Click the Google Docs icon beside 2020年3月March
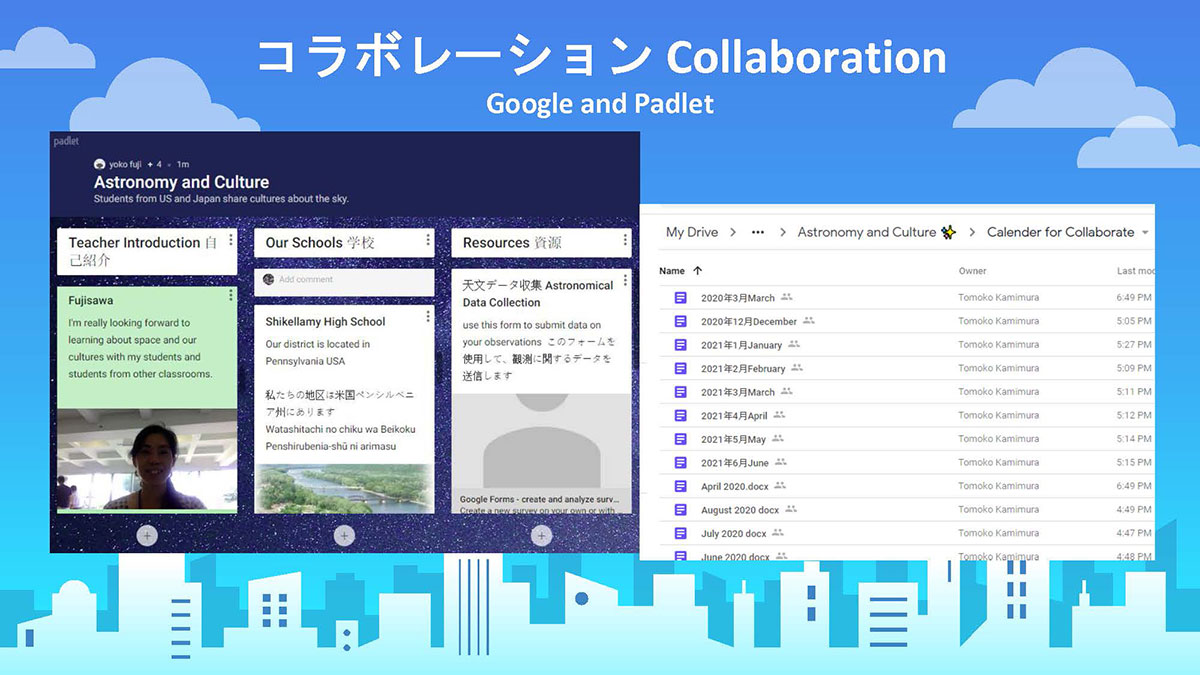 (x=681, y=298)
